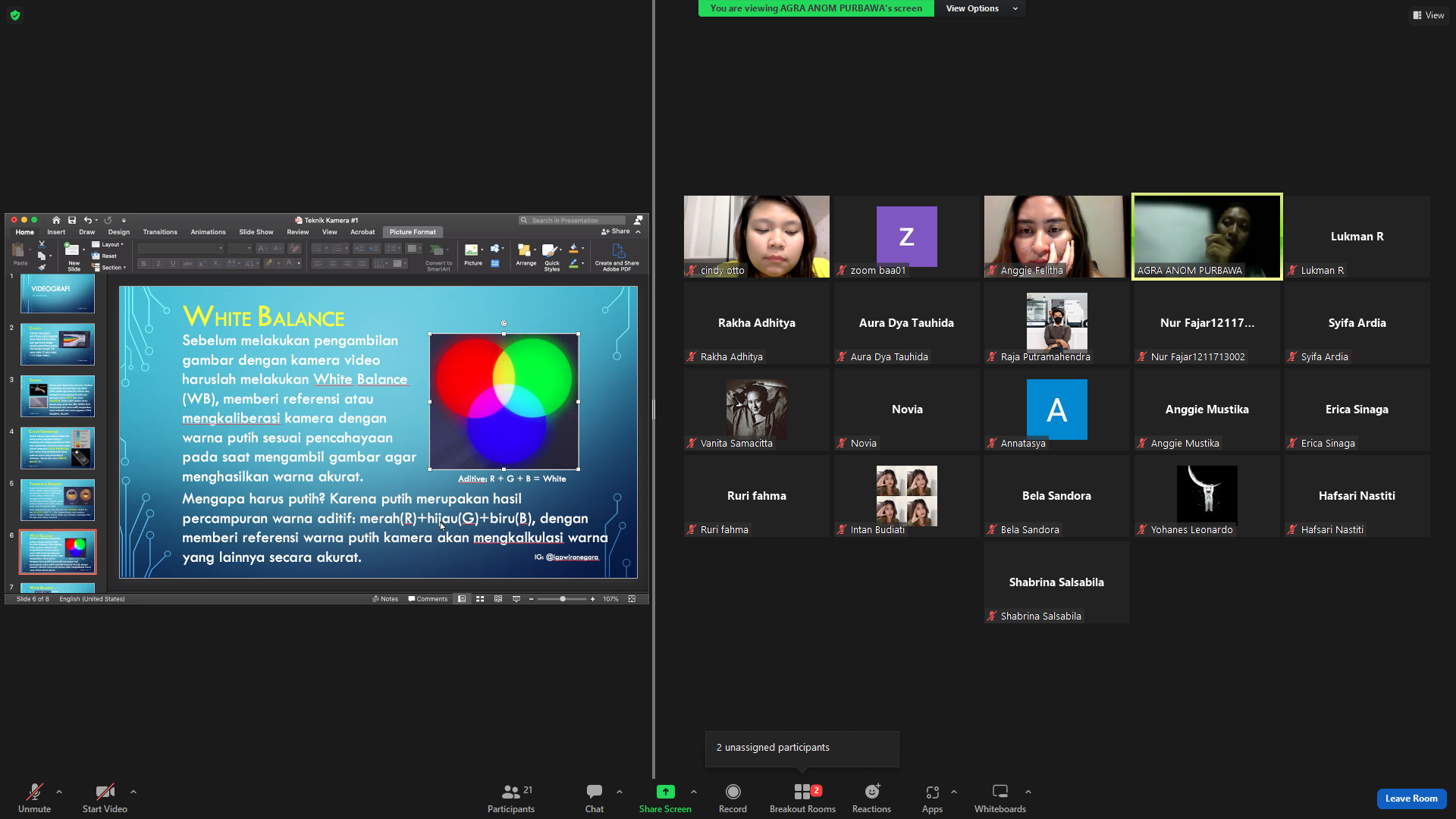This screenshot has height=819, width=1456.
Task: Start sharing with the Share Screen button
Action: [665, 799]
